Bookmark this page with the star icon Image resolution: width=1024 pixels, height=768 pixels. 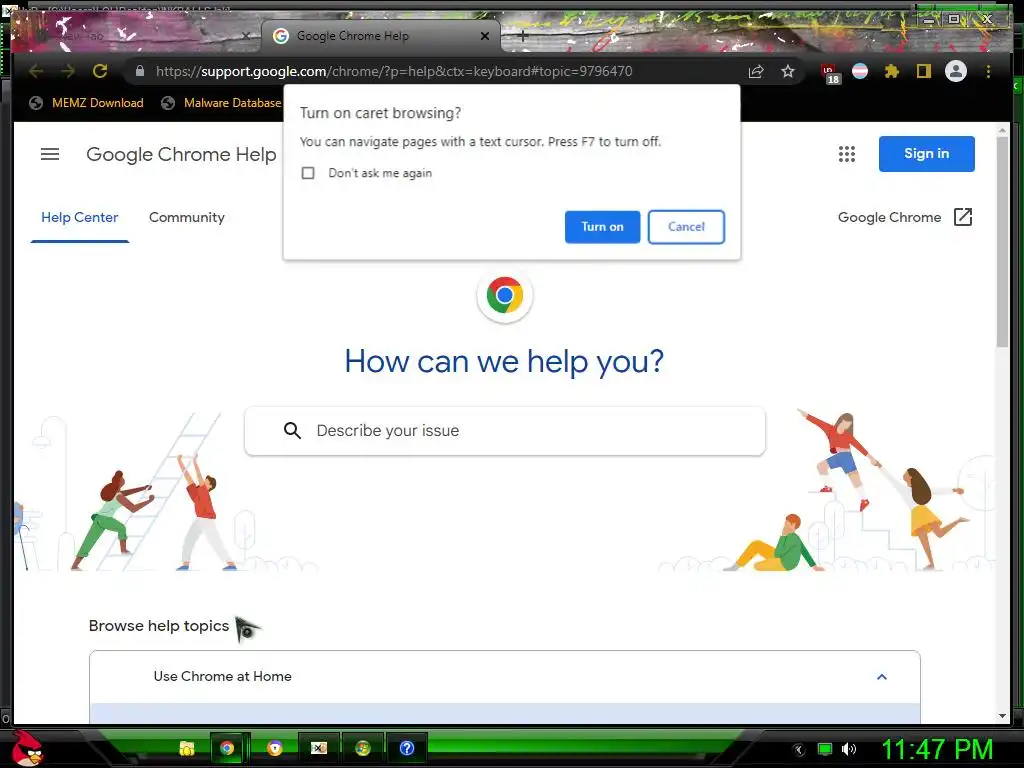788,71
